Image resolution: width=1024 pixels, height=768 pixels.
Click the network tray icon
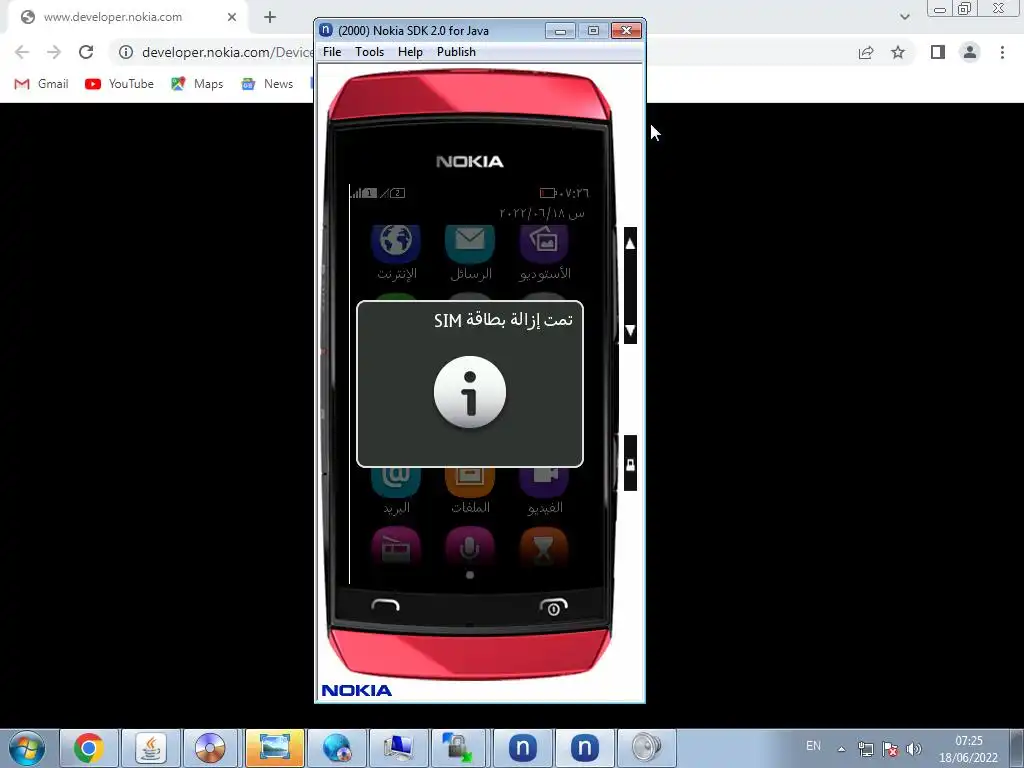pyautogui.click(x=865, y=749)
